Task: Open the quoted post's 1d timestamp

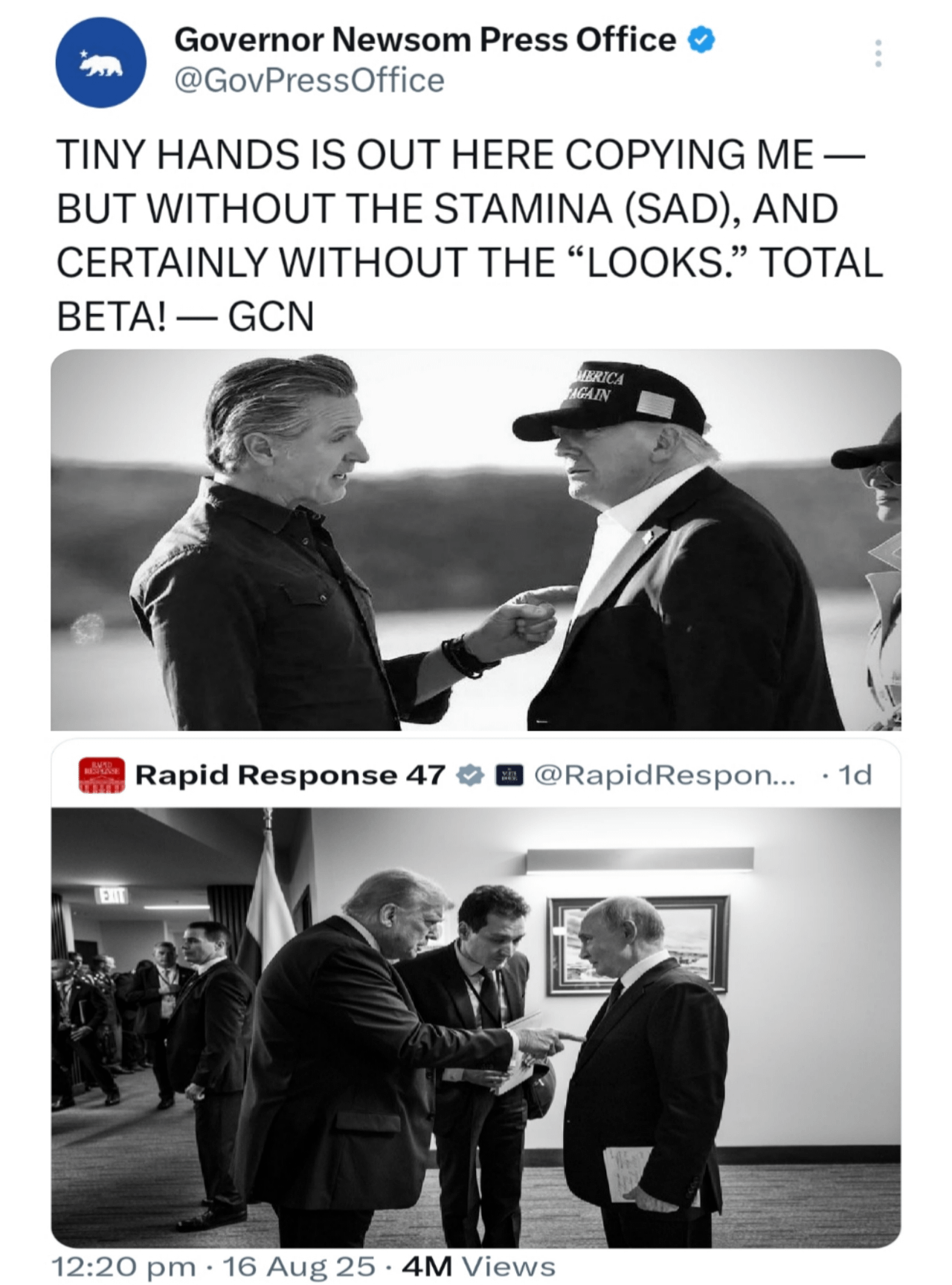Action: (854, 775)
